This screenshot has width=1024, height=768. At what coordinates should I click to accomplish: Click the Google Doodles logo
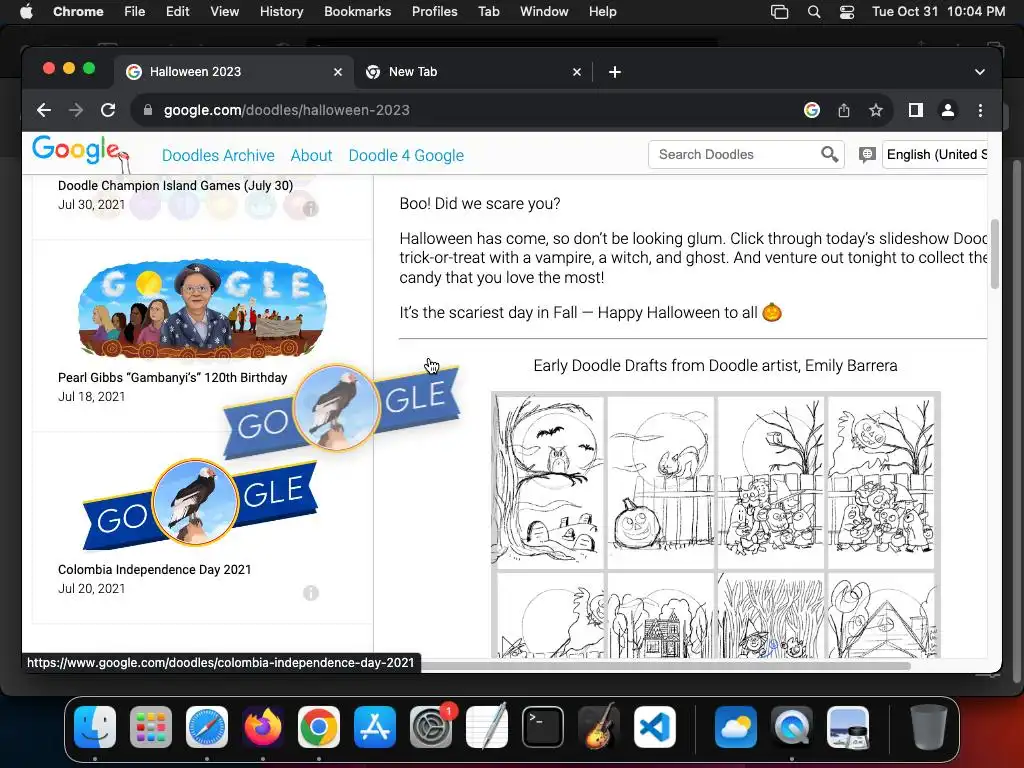tap(80, 153)
